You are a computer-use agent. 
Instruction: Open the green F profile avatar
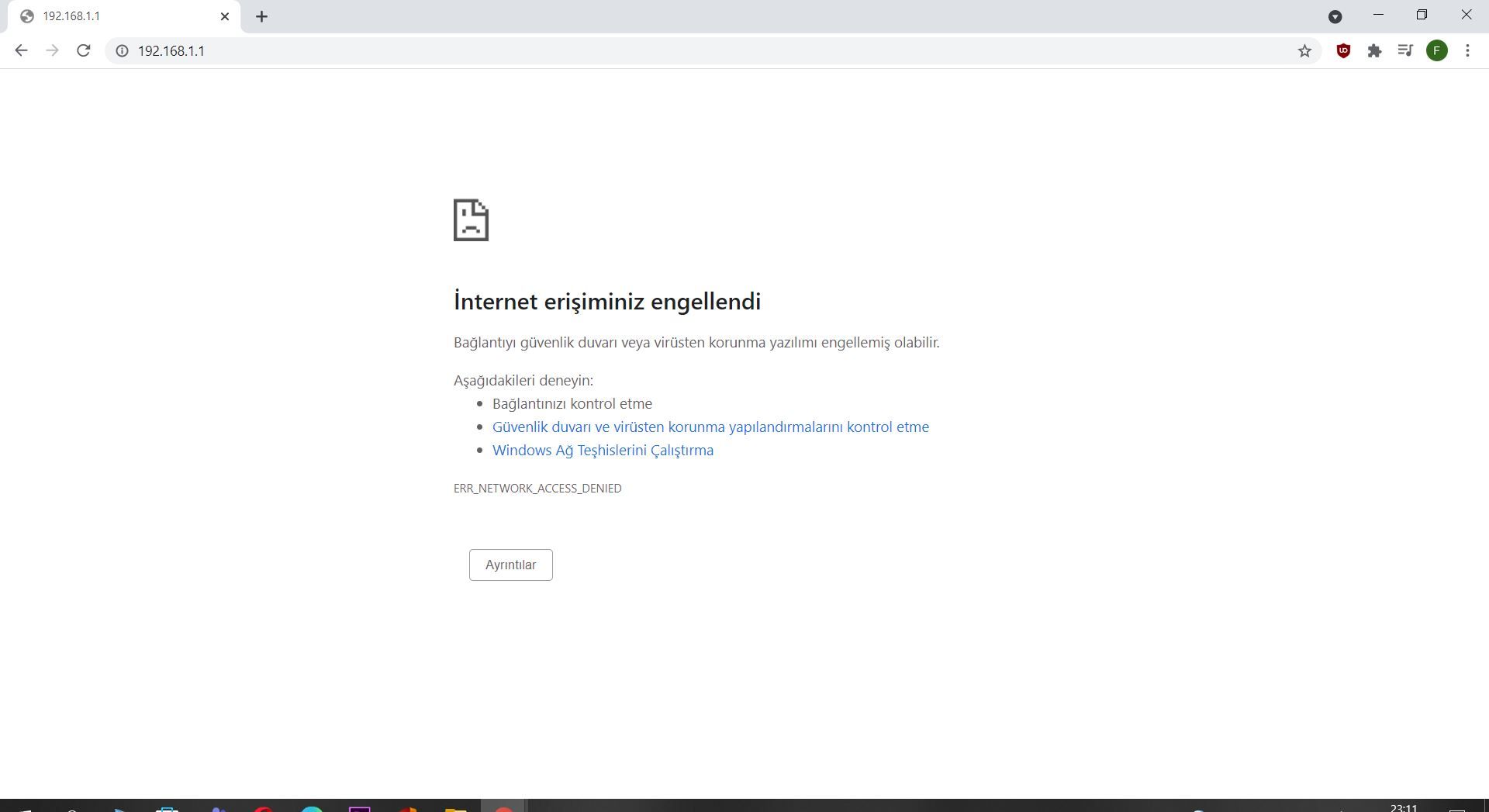pos(1436,50)
